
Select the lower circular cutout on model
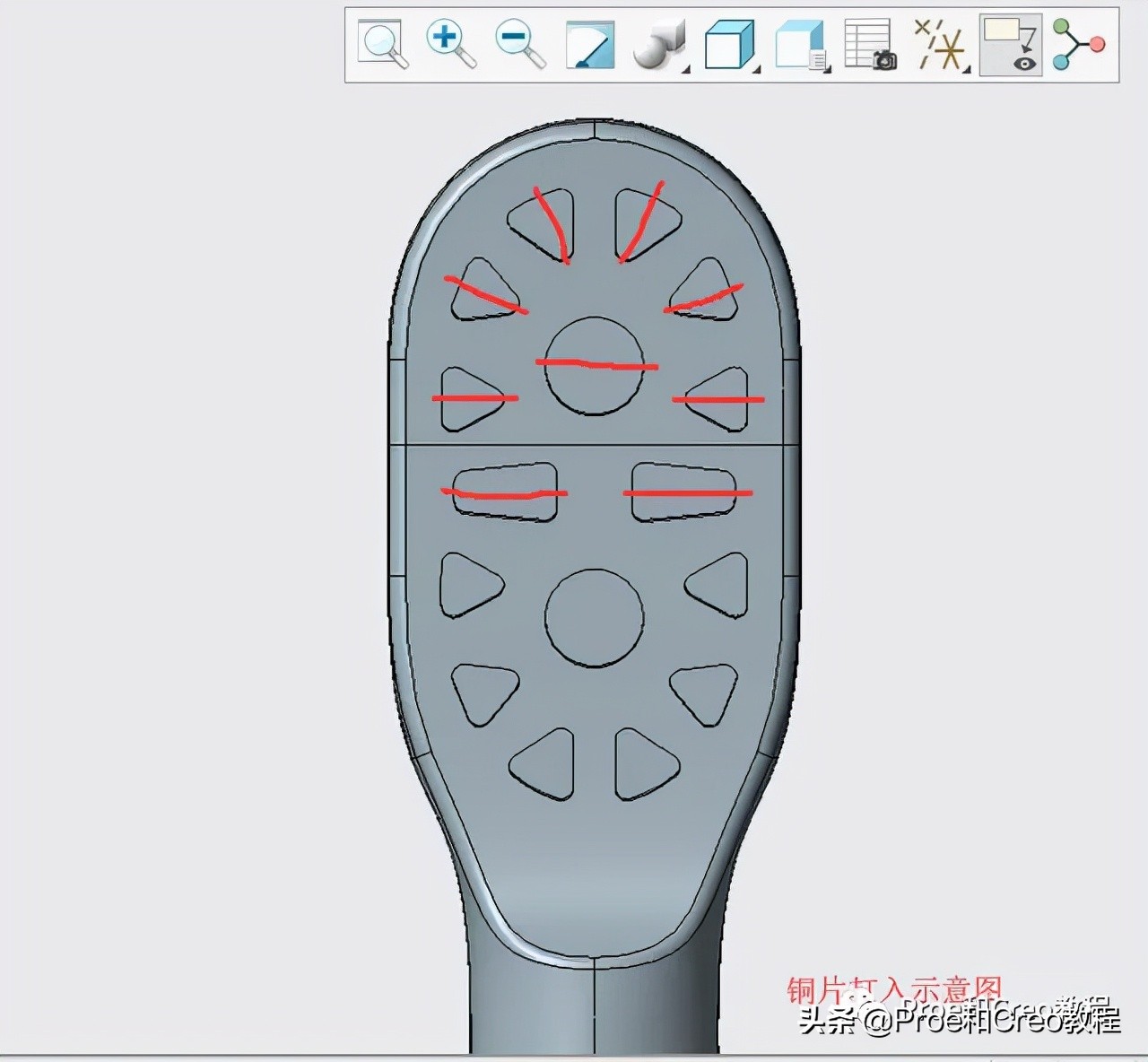tap(594, 618)
